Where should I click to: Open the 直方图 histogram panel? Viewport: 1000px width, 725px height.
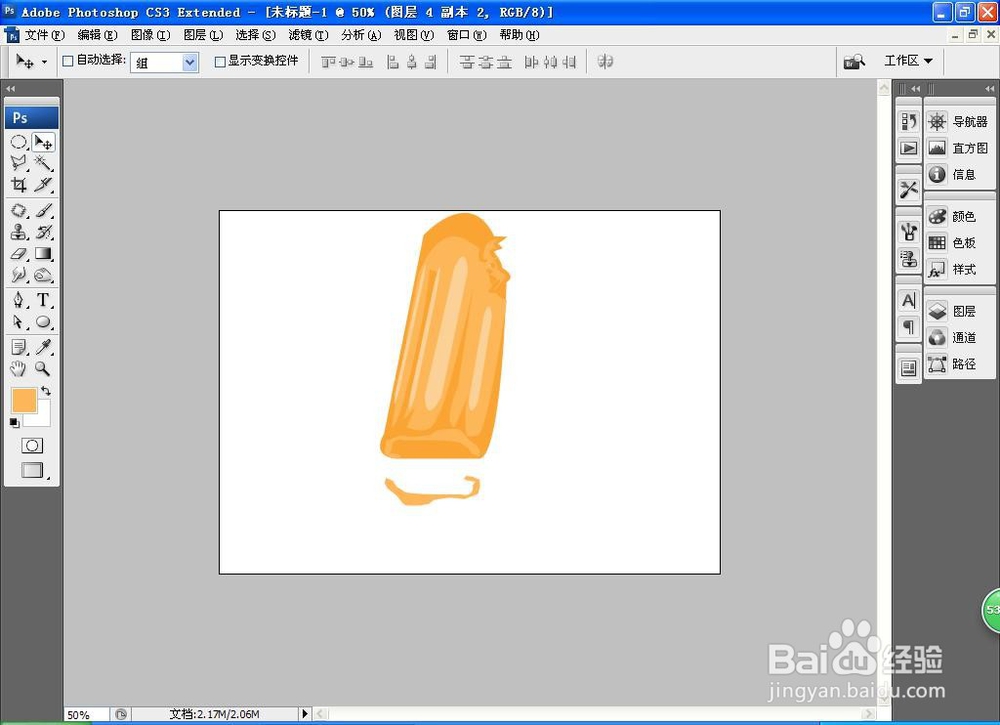[x=959, y=148]
